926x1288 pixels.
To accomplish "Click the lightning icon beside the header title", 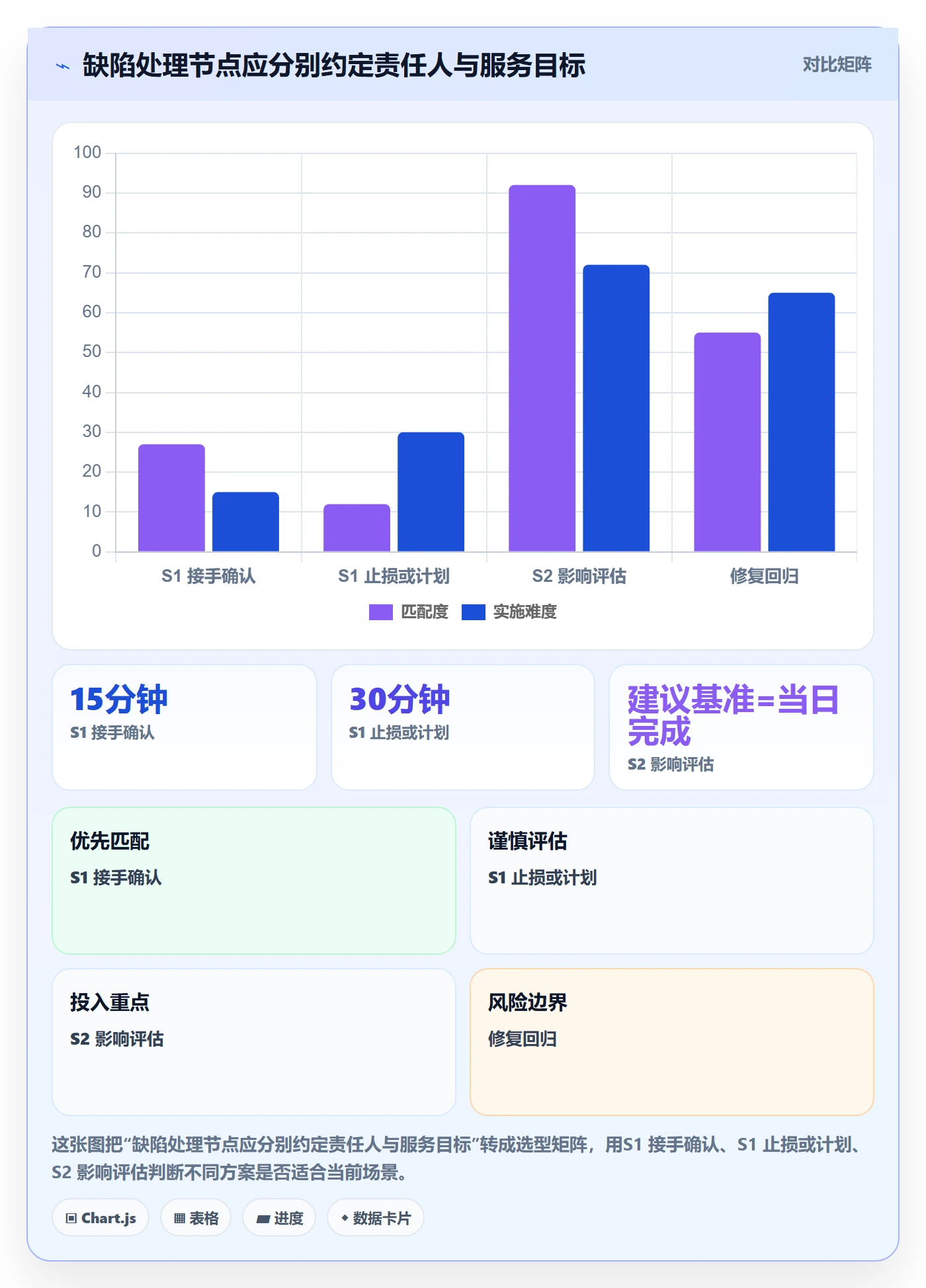I will [62, 66].
